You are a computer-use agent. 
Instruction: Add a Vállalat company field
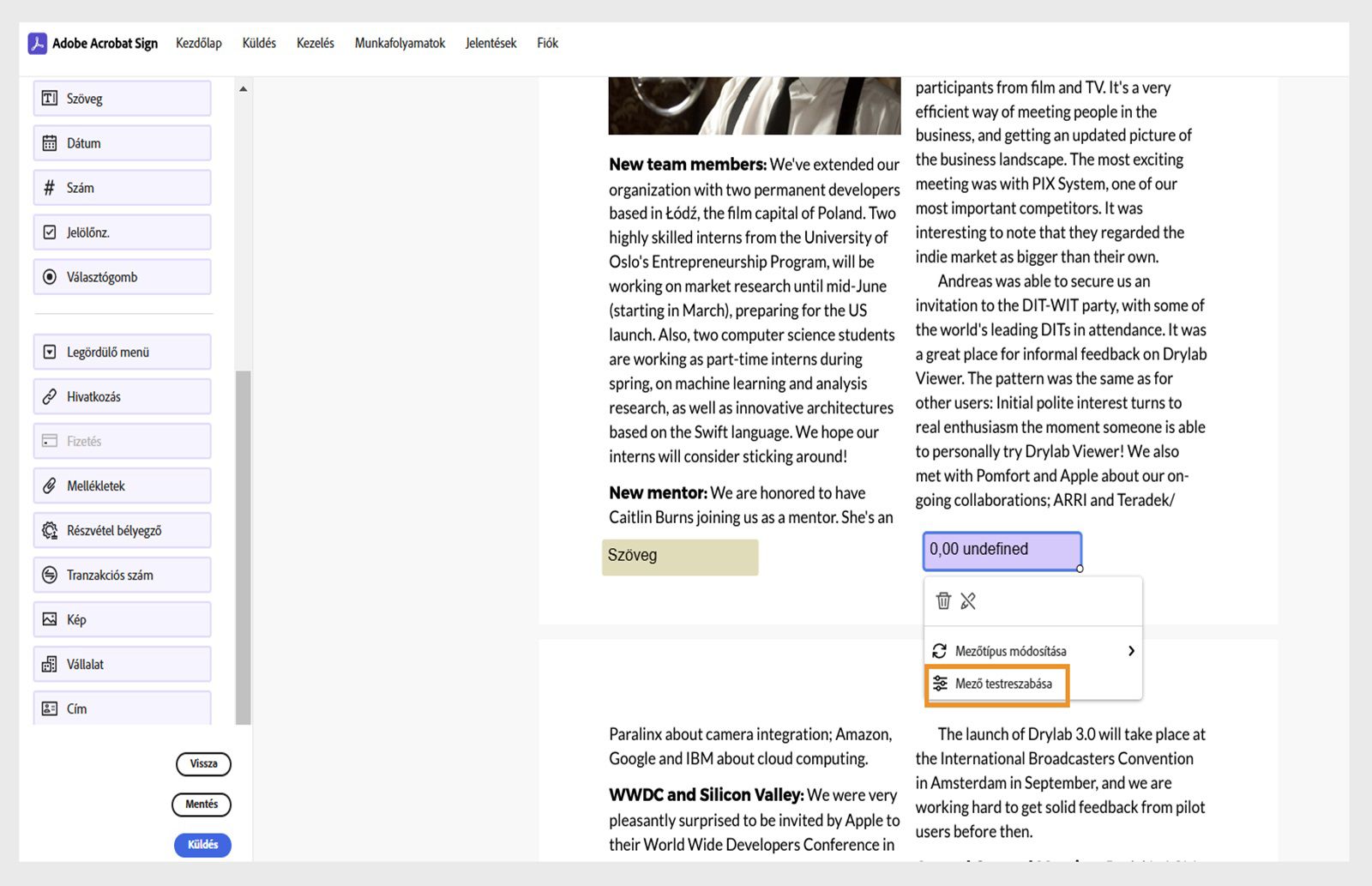[x=123, y=664]
